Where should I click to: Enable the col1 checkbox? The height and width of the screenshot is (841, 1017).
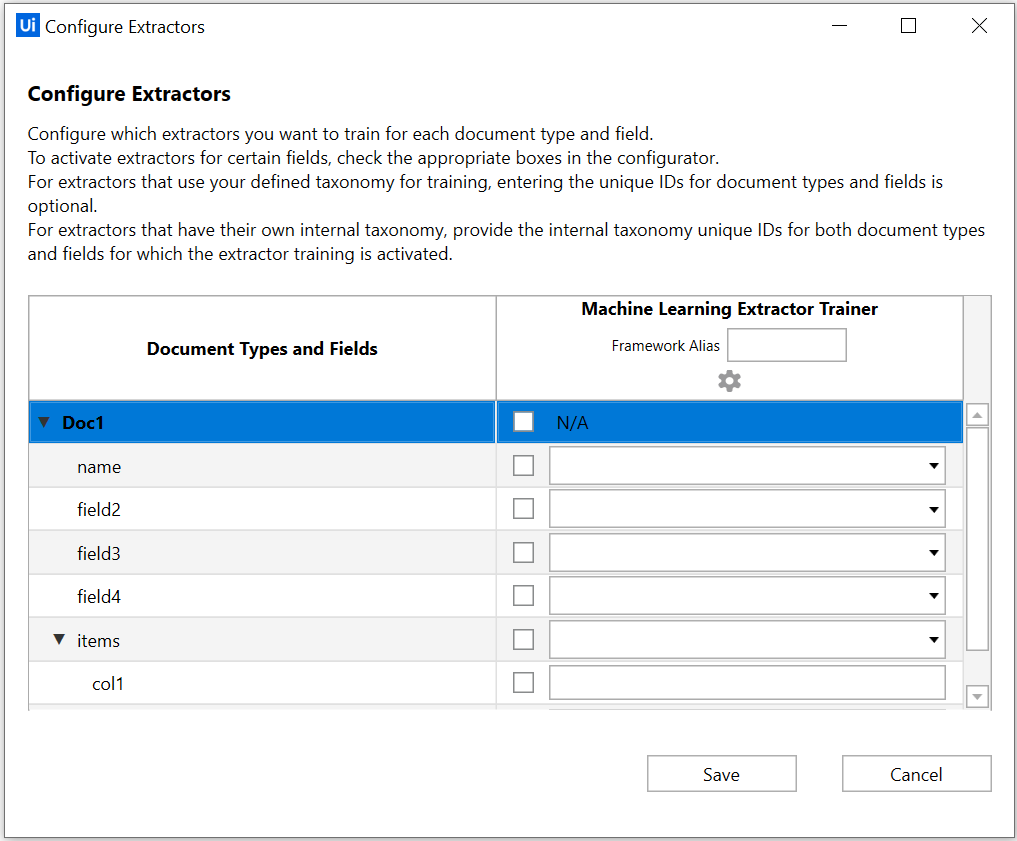point(523,682)
